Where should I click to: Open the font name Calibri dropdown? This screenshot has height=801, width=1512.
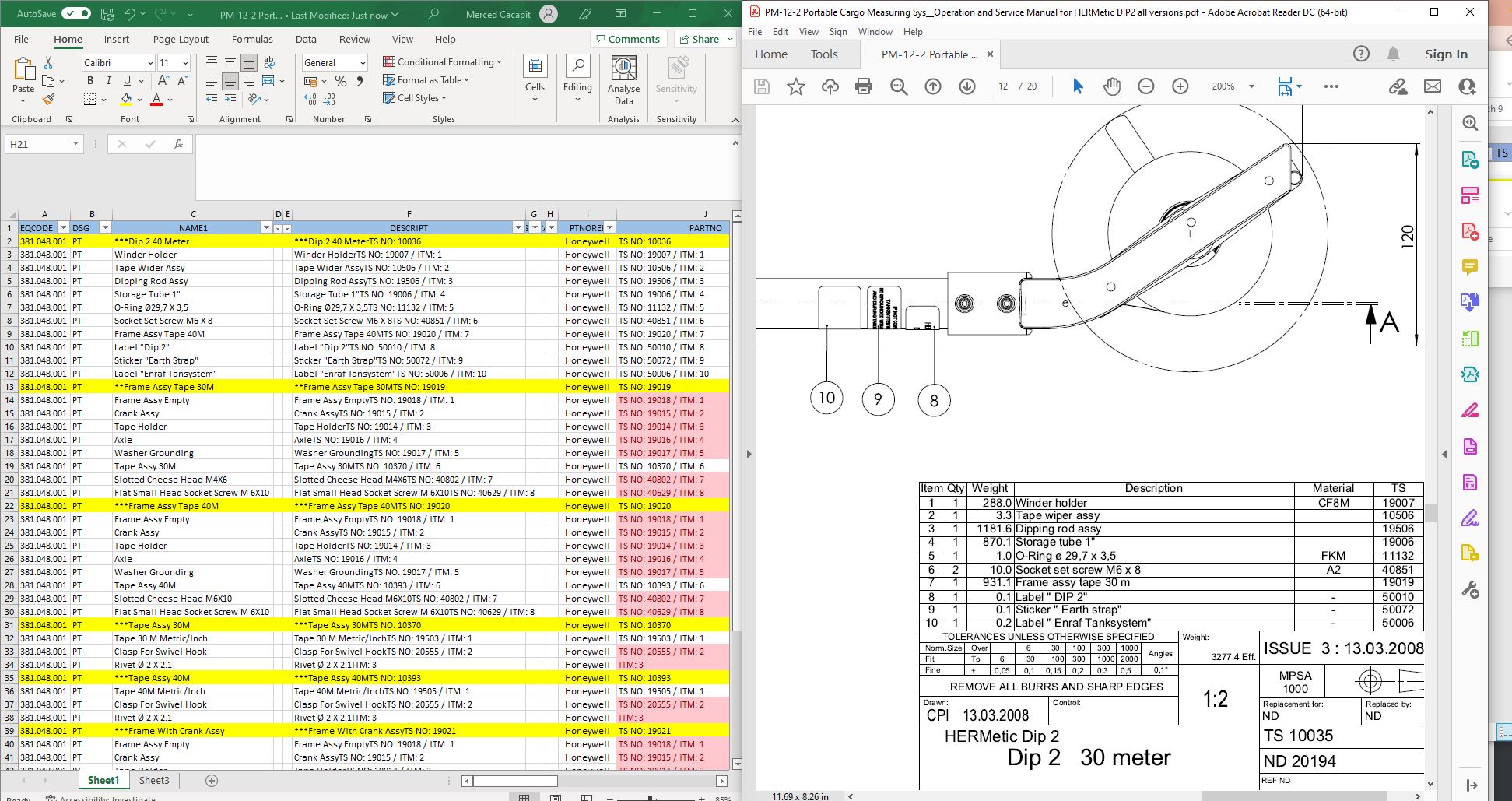(x=150, y=63)
